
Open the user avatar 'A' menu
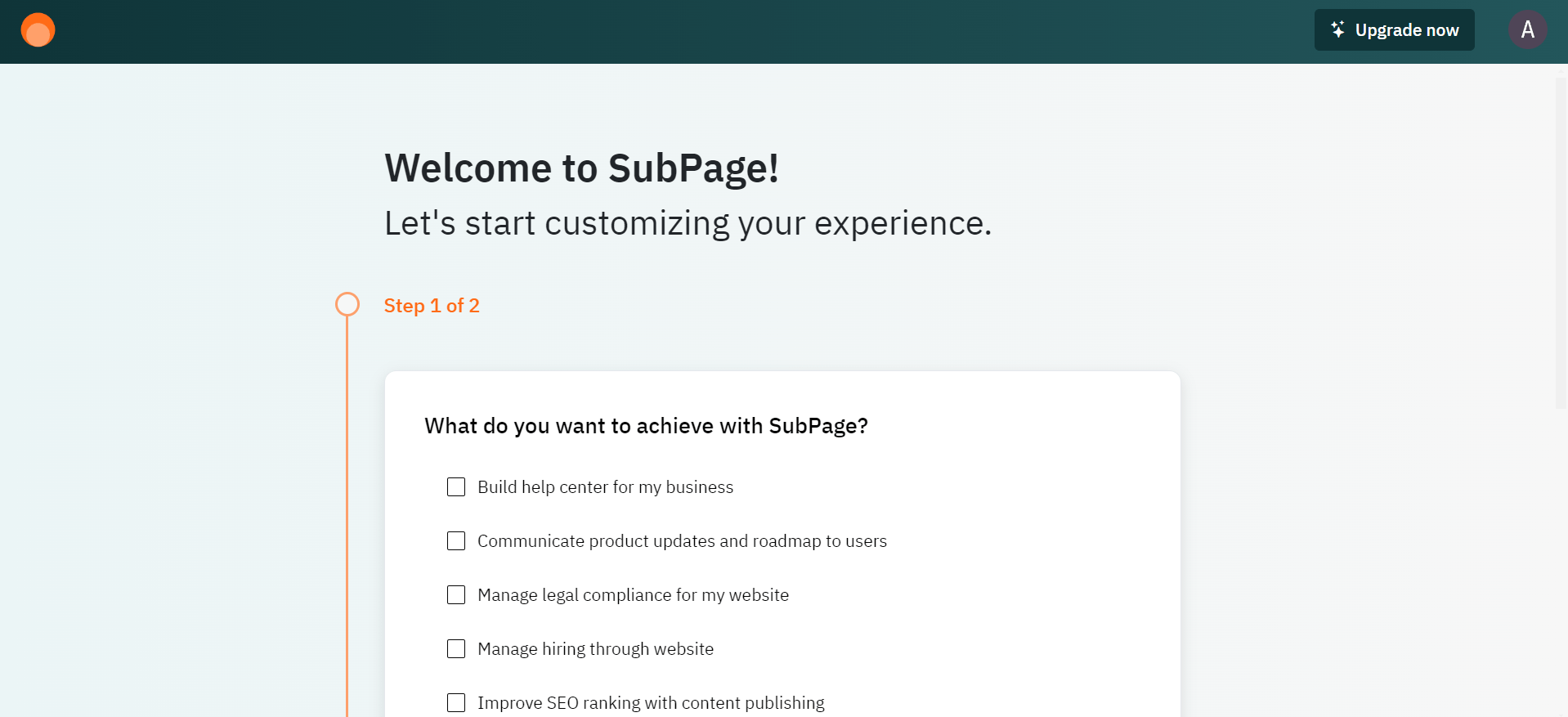coord(1527,30)
